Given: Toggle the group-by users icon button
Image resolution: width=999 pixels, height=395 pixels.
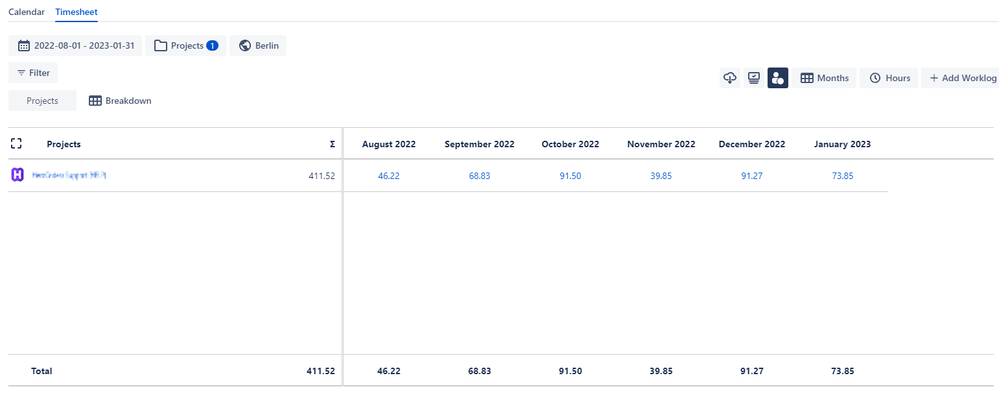Looking at the screenshot, I should click(x=778, y=78).
